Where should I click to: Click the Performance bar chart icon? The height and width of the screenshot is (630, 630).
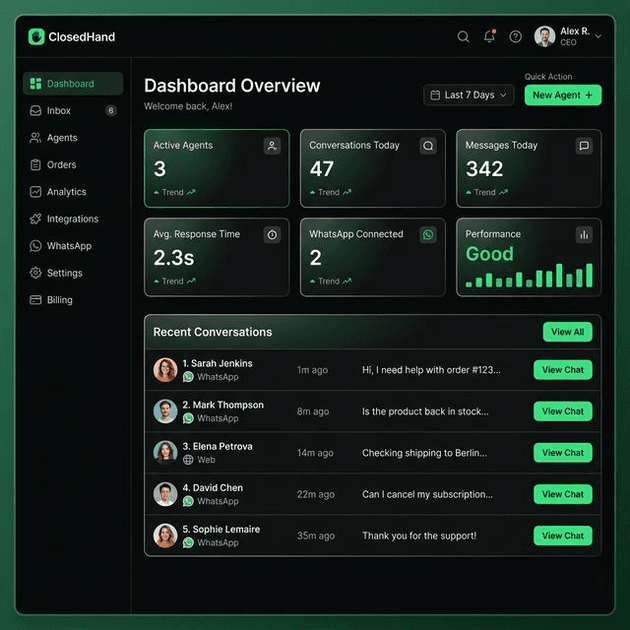coord(584,235)
